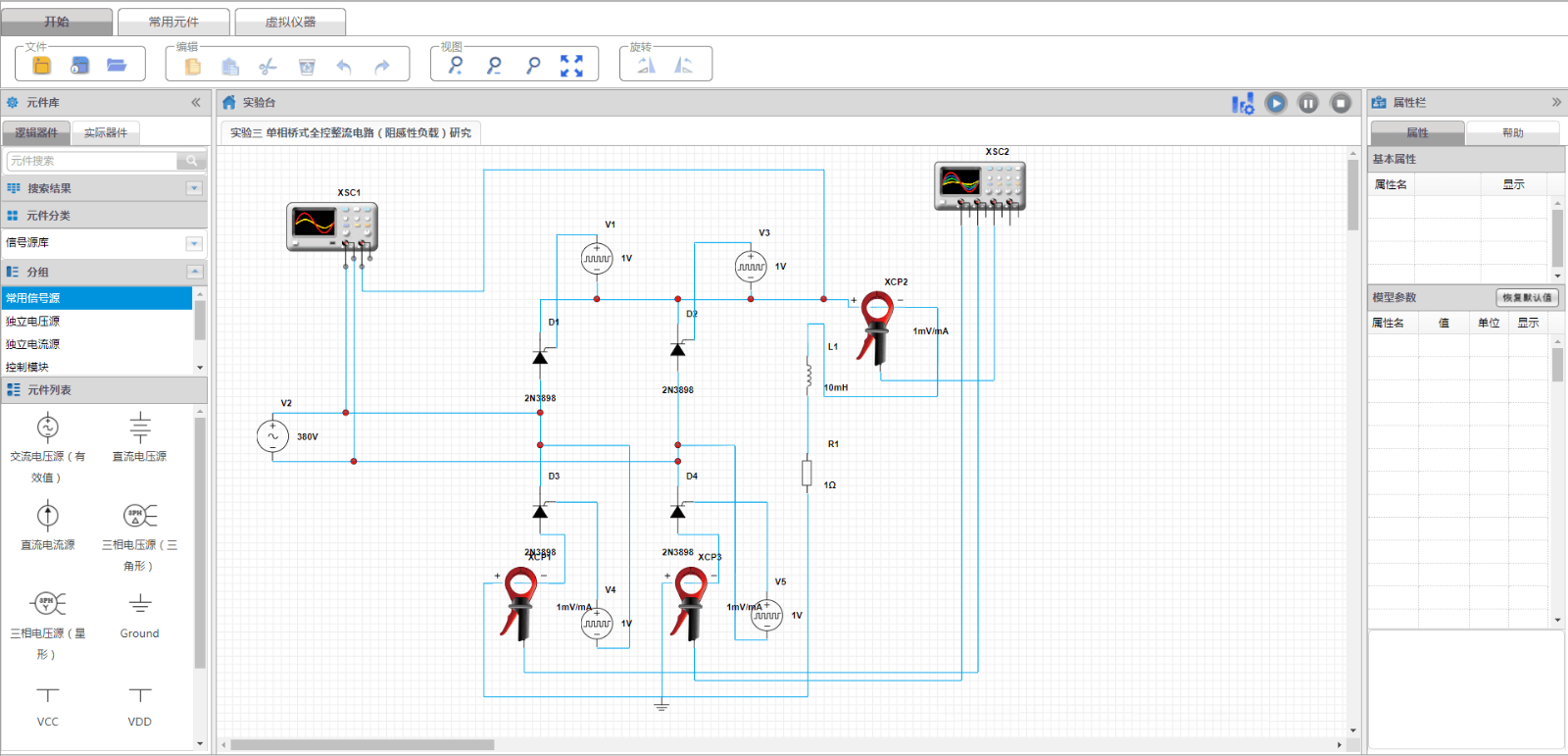Click the 元件搜索 search field

pyautogui.click(x=92, y=161)
